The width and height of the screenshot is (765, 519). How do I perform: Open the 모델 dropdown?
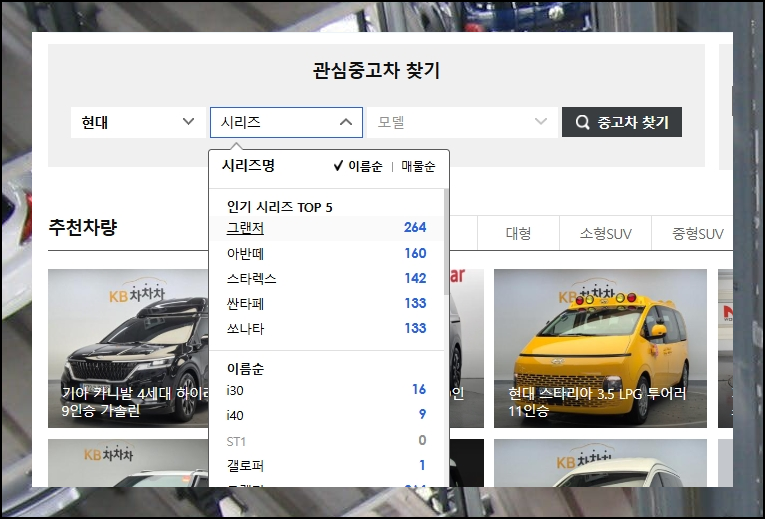pyautogui.click(x=462, y=122)
